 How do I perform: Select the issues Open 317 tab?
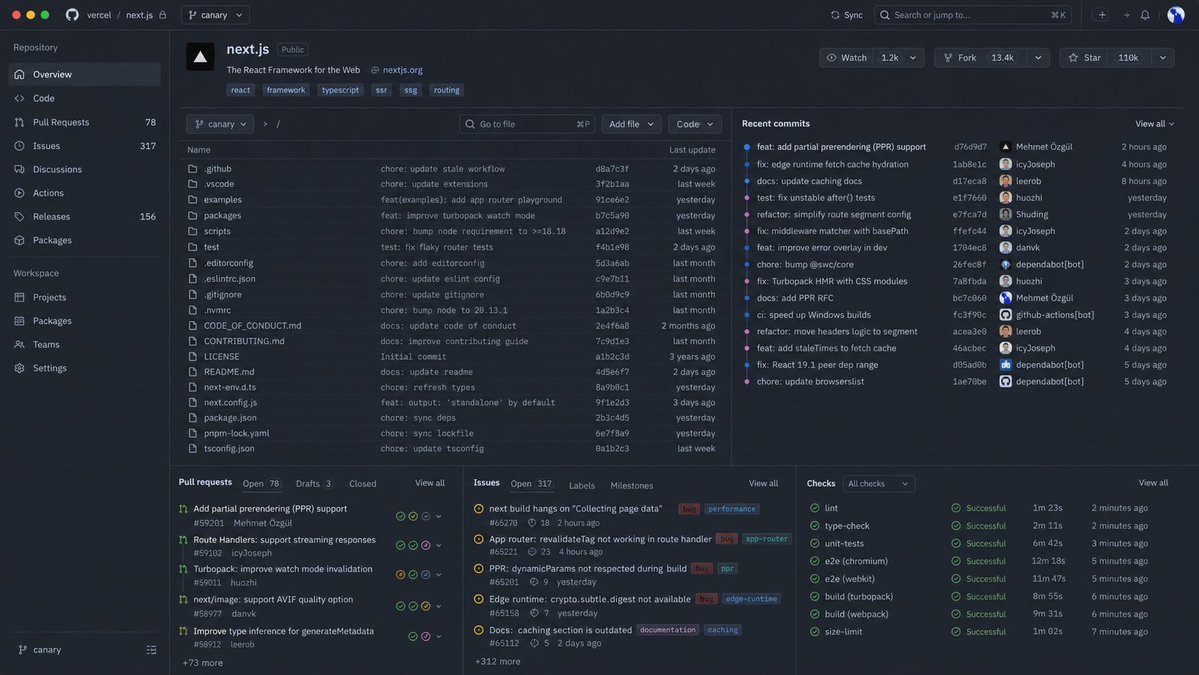point(531,483)
